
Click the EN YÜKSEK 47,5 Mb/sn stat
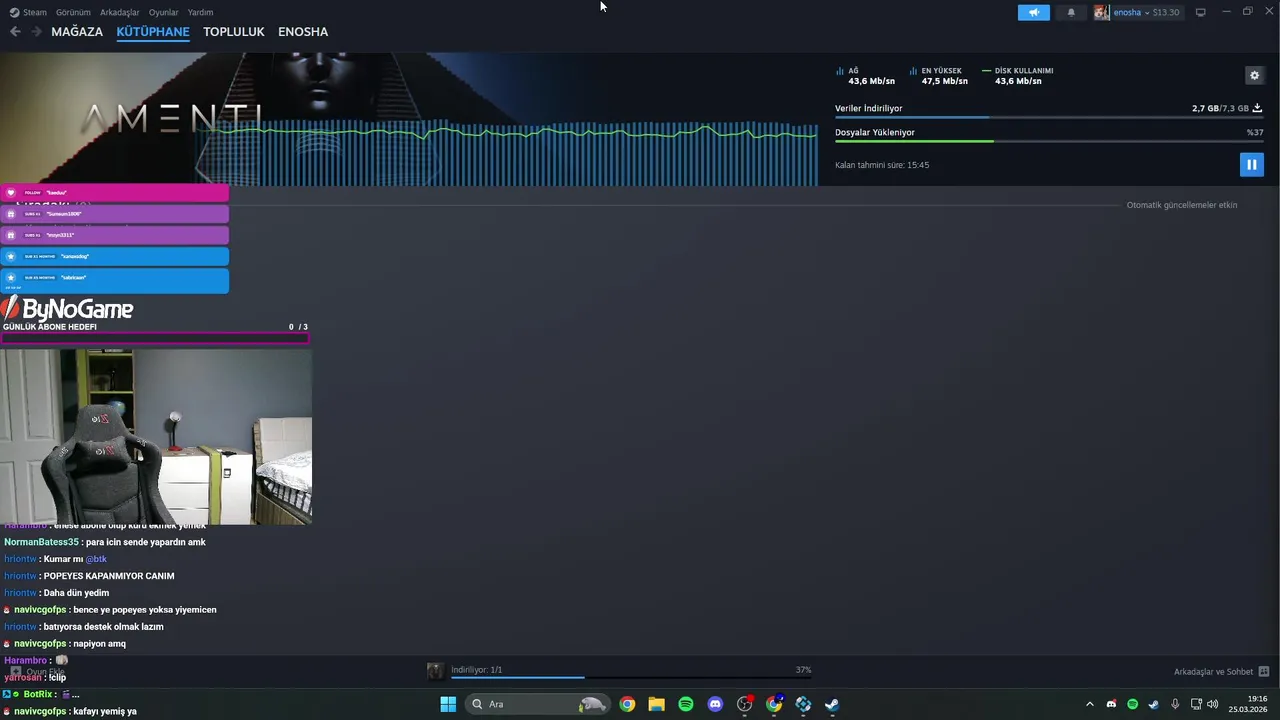pos(938,76)
